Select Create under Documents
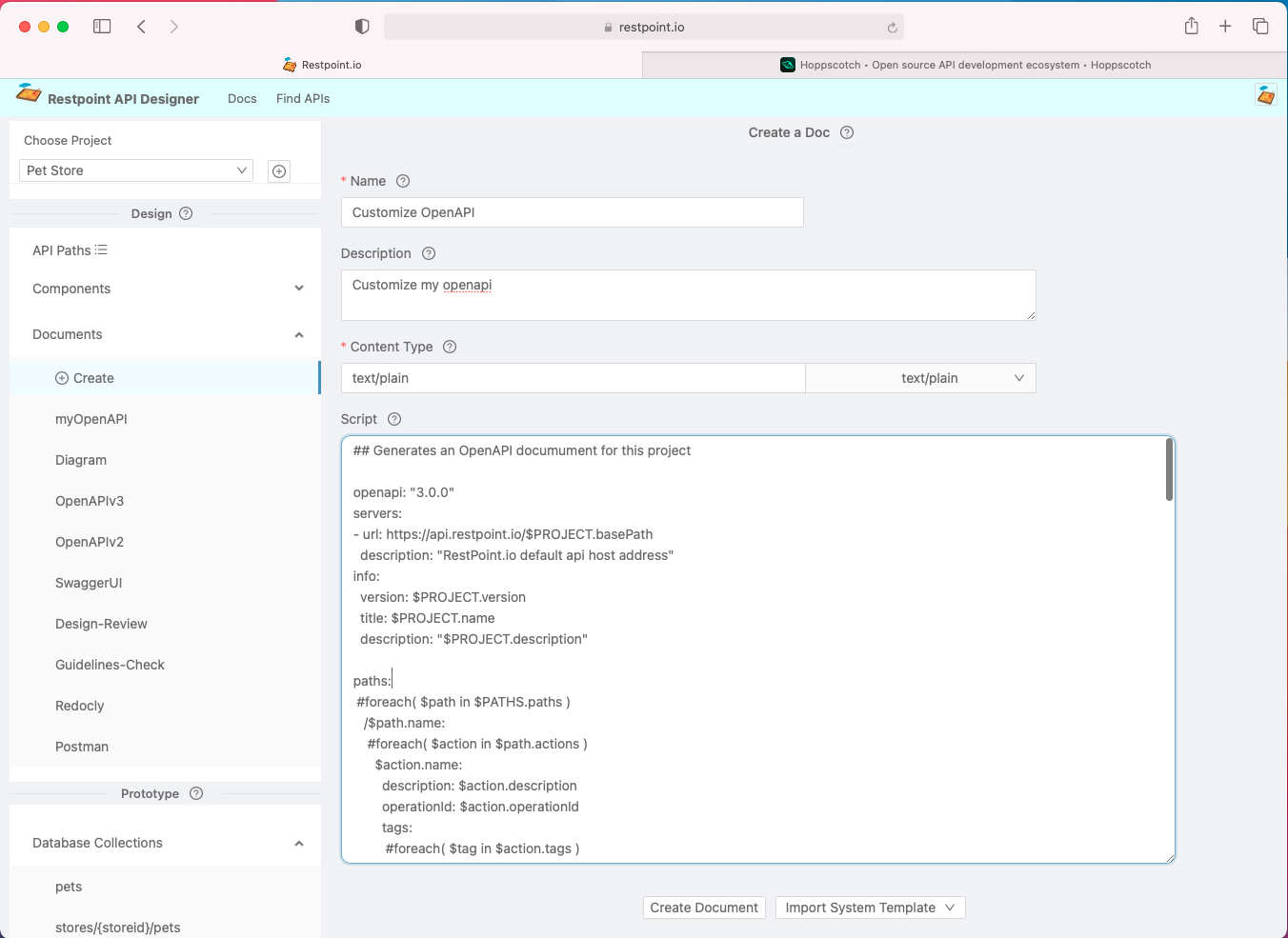This screenshot has width=1288, height=938. pyautogui.click(x=165, y=378)
